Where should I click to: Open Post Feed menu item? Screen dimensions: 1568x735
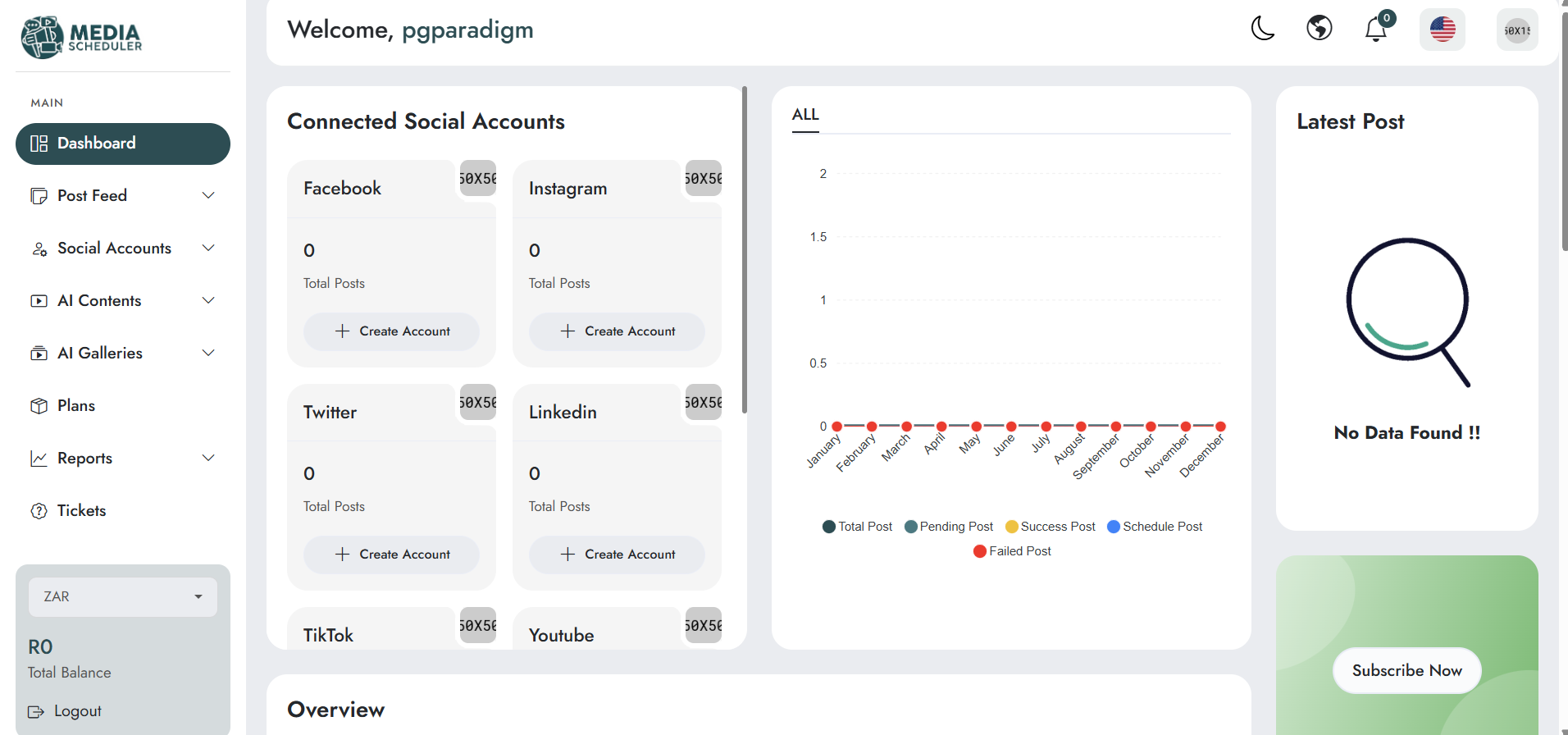[x=123, y=196]
